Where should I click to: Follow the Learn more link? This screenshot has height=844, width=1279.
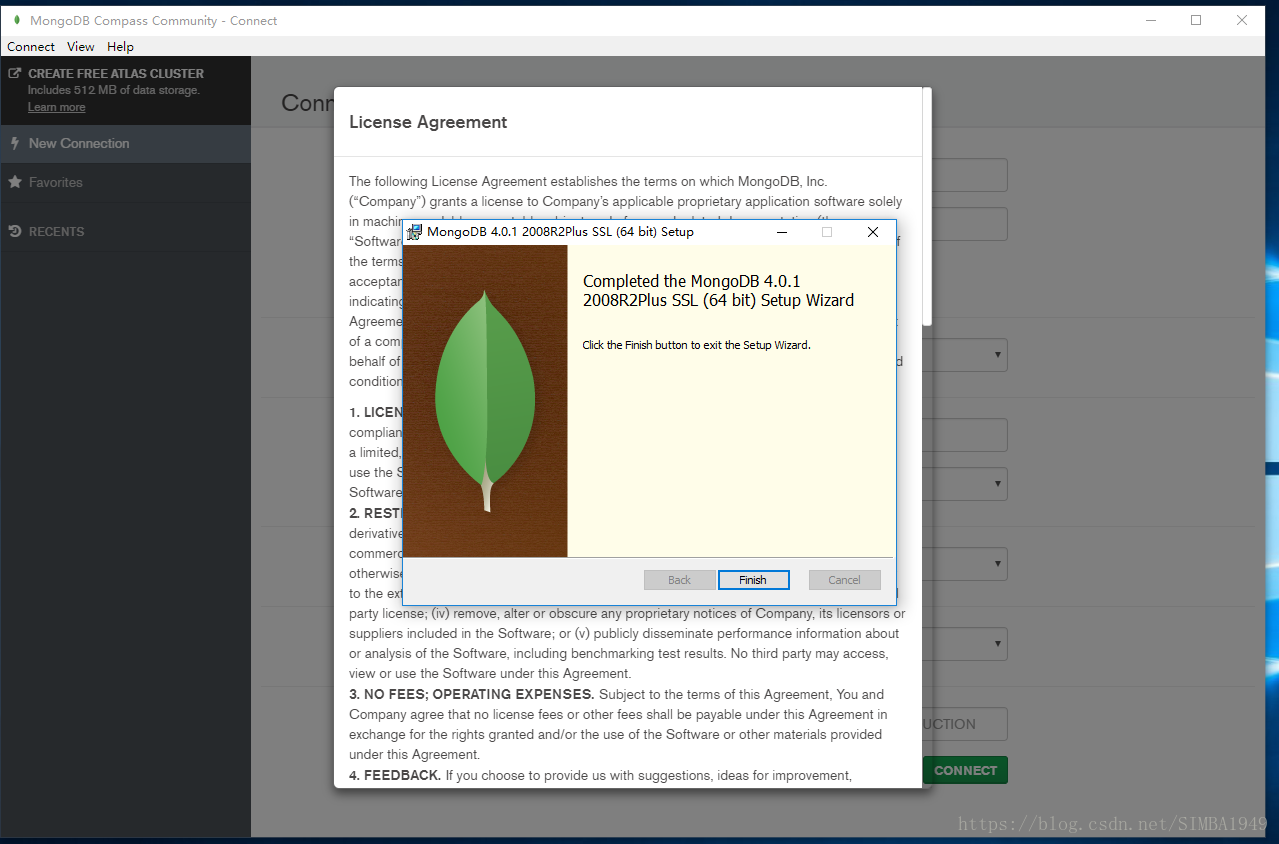56,107
